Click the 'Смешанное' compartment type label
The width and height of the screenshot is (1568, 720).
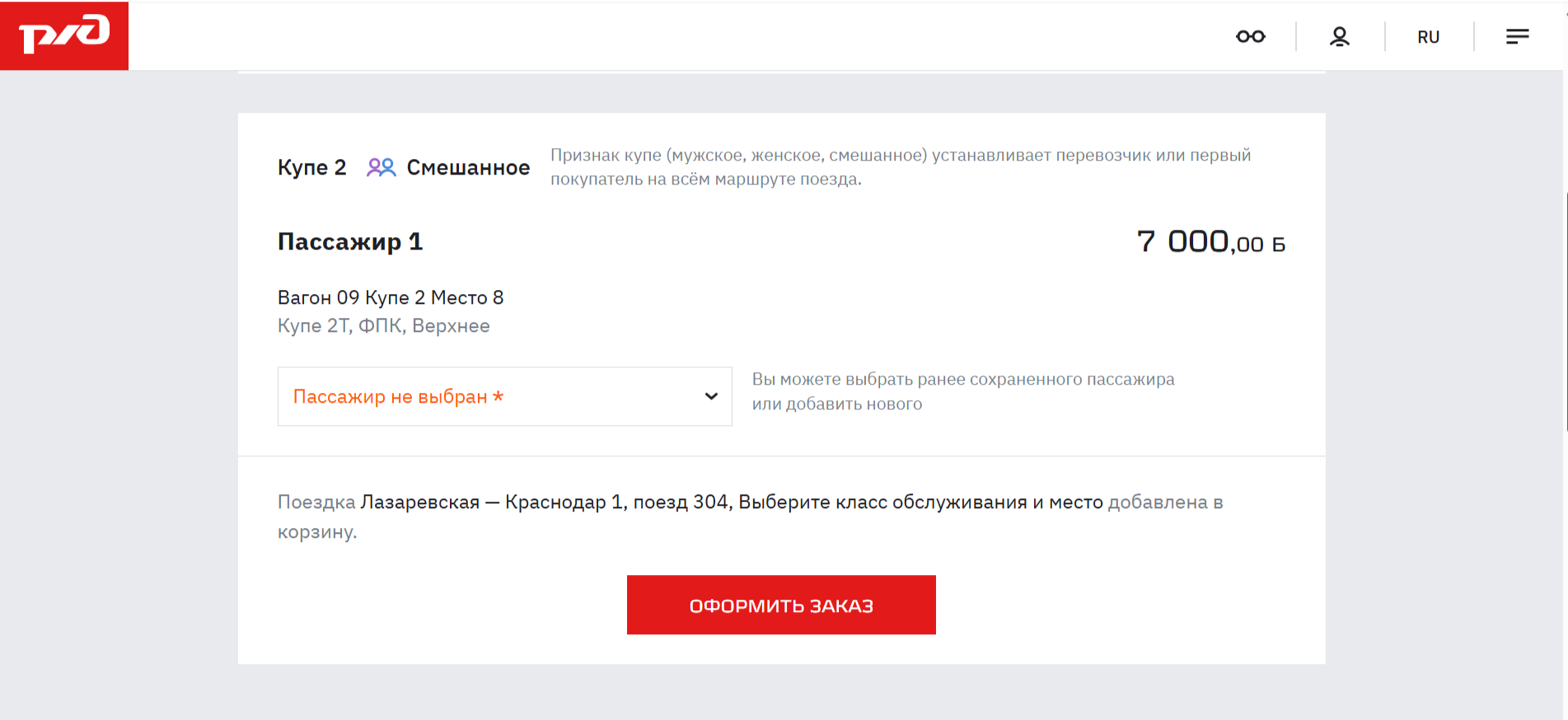(x=468, y=167)
